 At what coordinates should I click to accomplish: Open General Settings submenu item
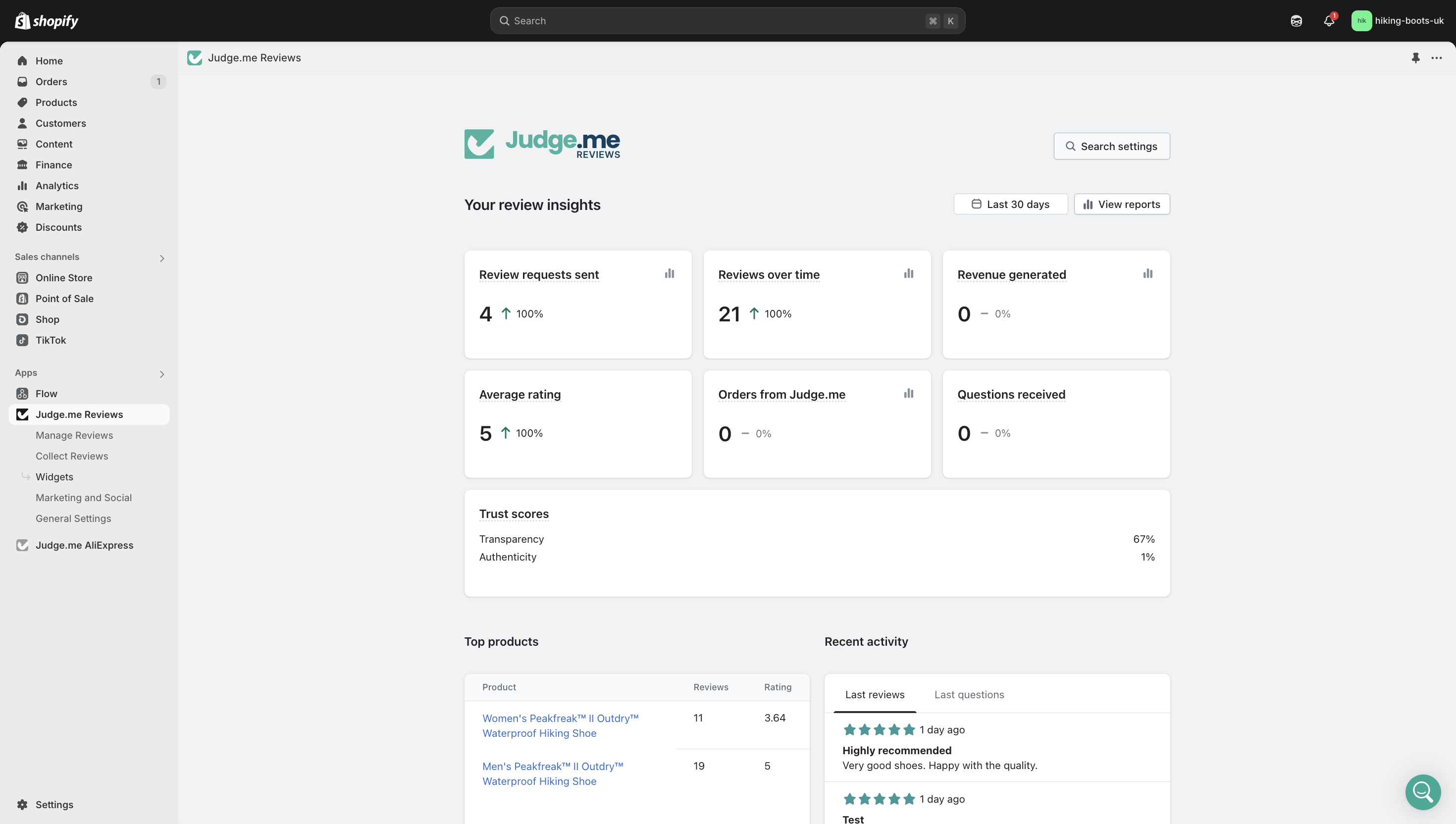(73, 518)
